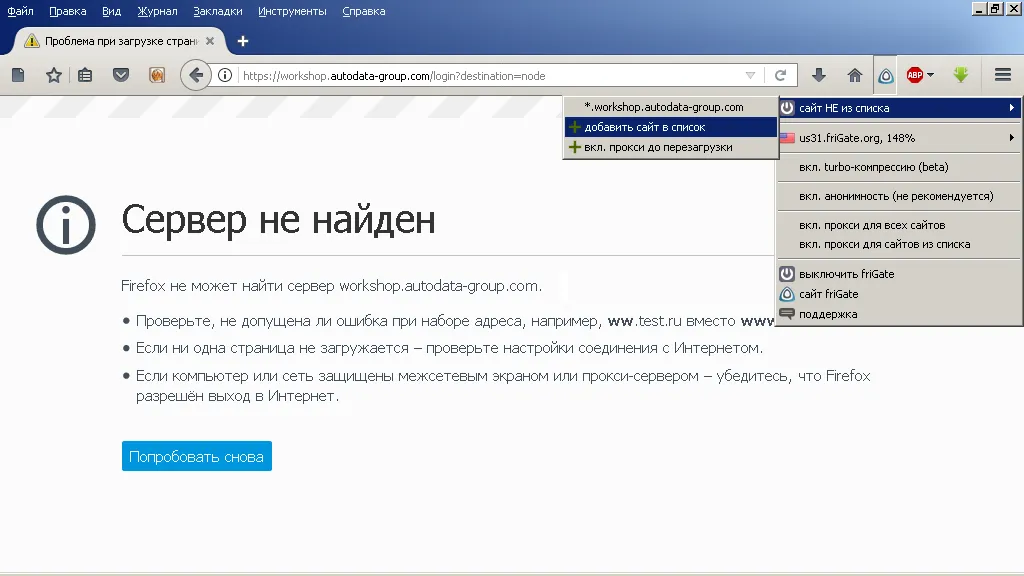1024x576 pixels.
Task: Choose 'вкл. прокси до перезагрузки'
Action: (x=671, y=148)
